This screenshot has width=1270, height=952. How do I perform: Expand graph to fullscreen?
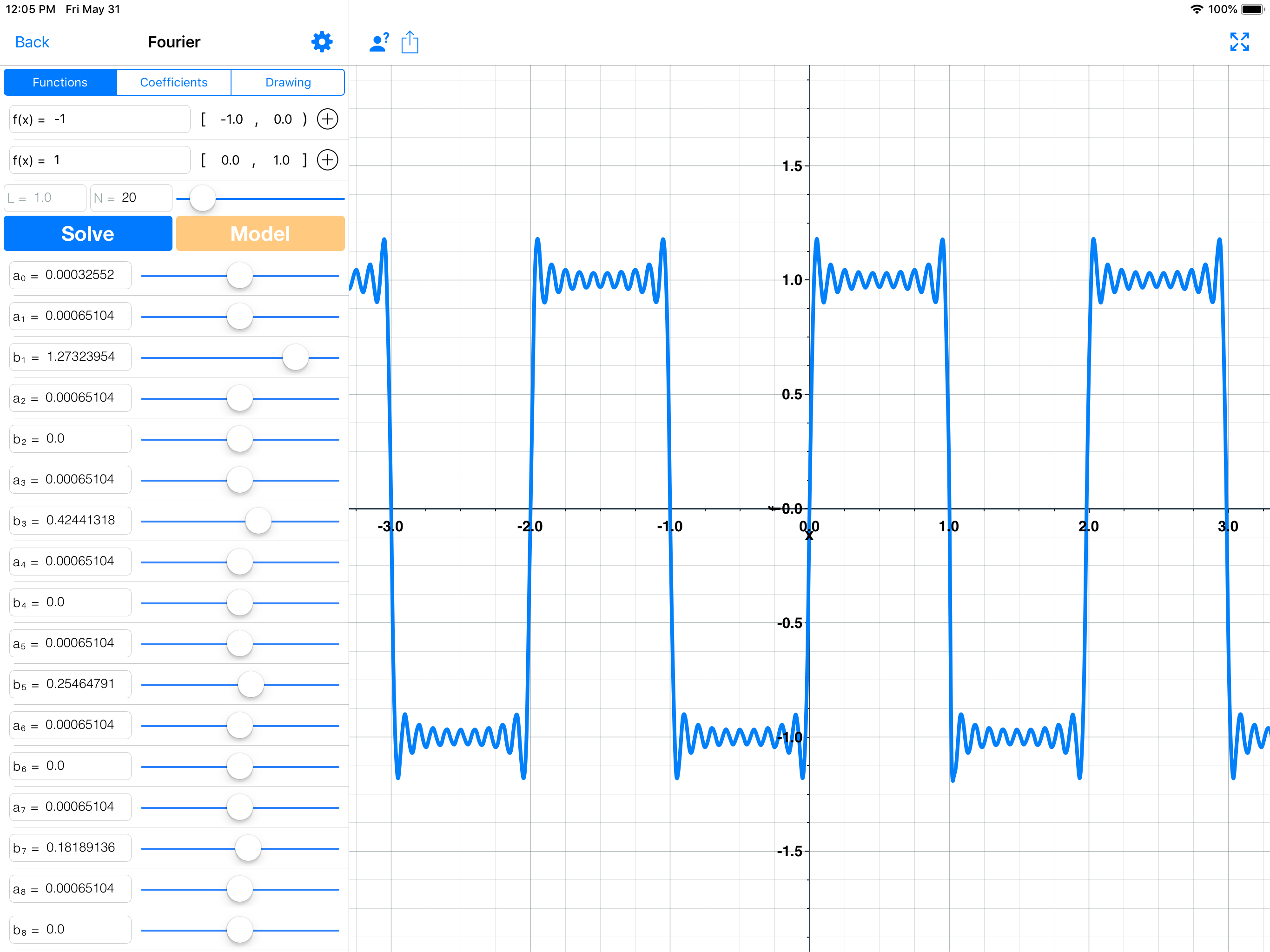tap(1239, 42)
